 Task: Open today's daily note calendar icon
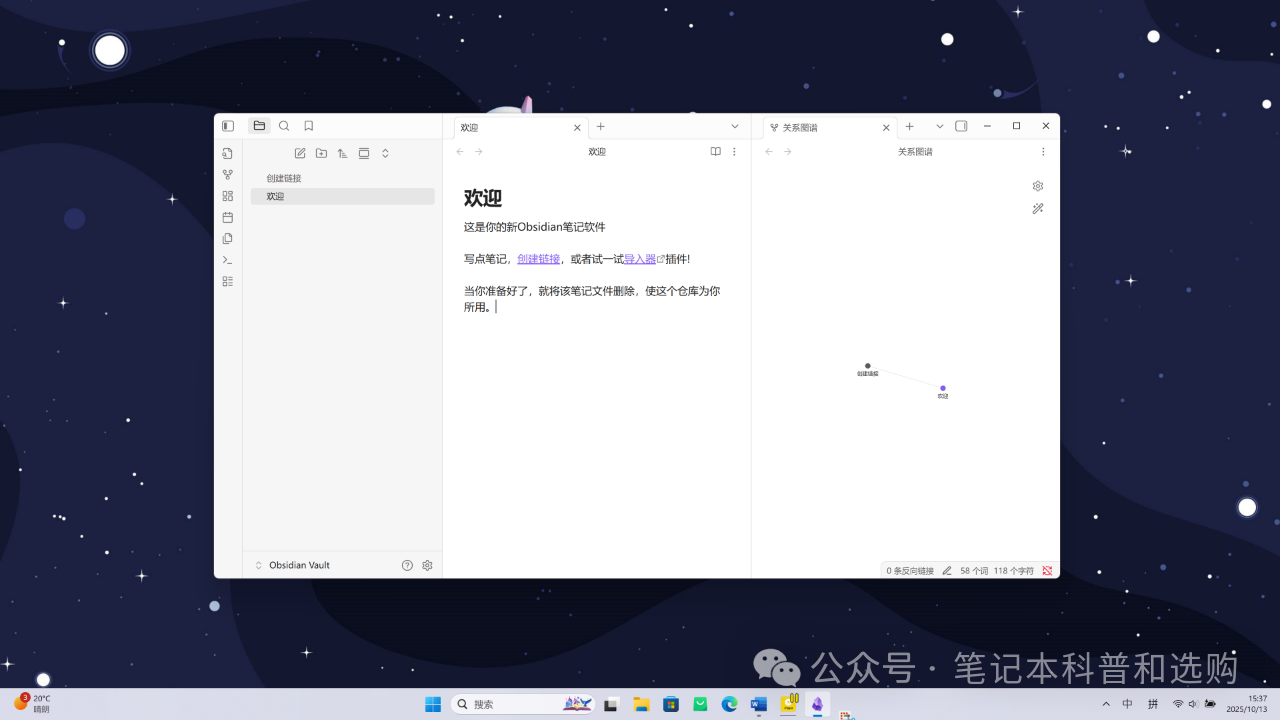coord(228,217)
